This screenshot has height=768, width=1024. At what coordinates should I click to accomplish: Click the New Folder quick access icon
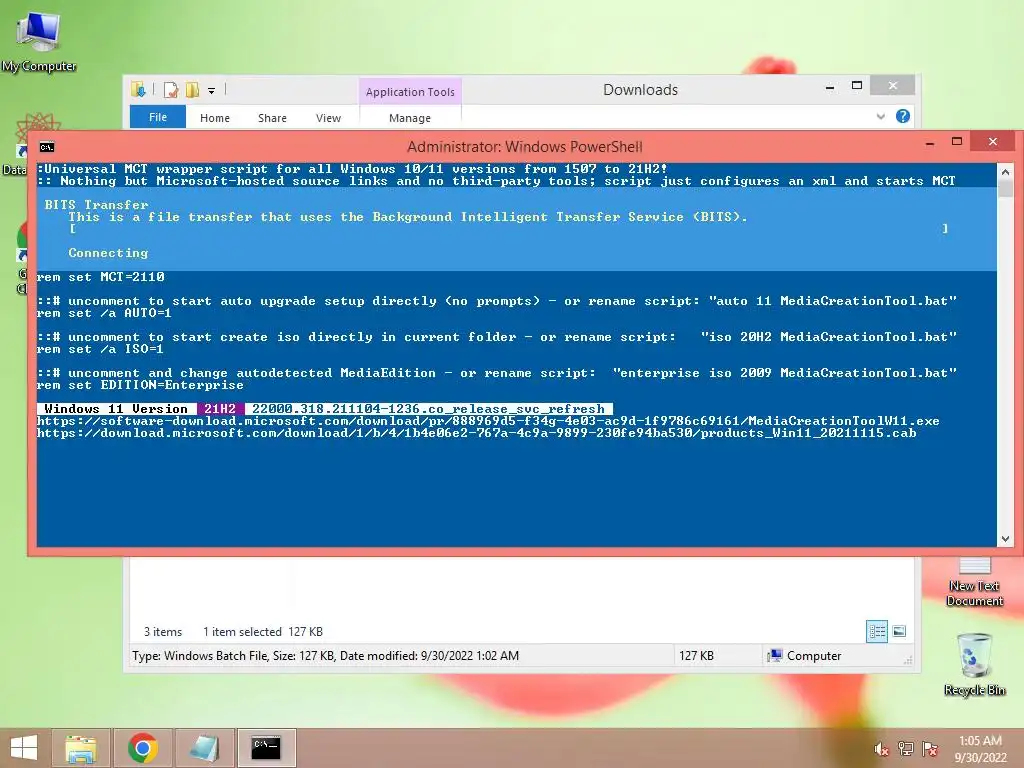[x=193, y=89]
